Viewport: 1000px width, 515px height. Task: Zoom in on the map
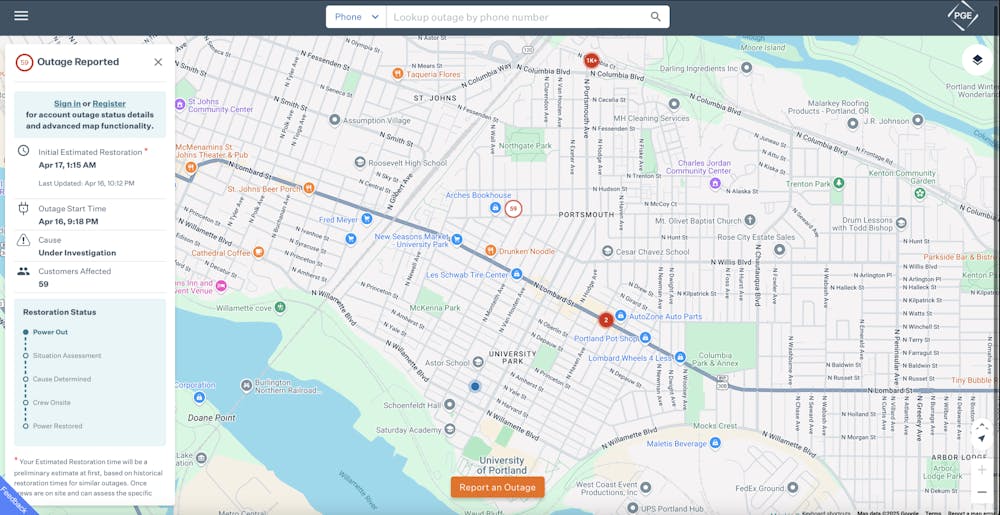point(982,469)
